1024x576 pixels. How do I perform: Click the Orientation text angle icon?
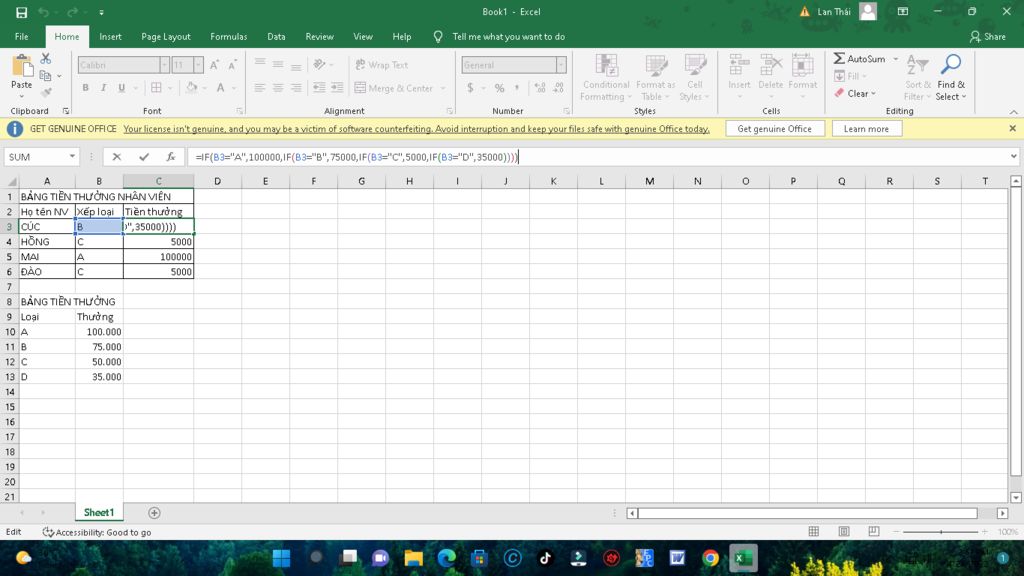[x=319, y=65]
